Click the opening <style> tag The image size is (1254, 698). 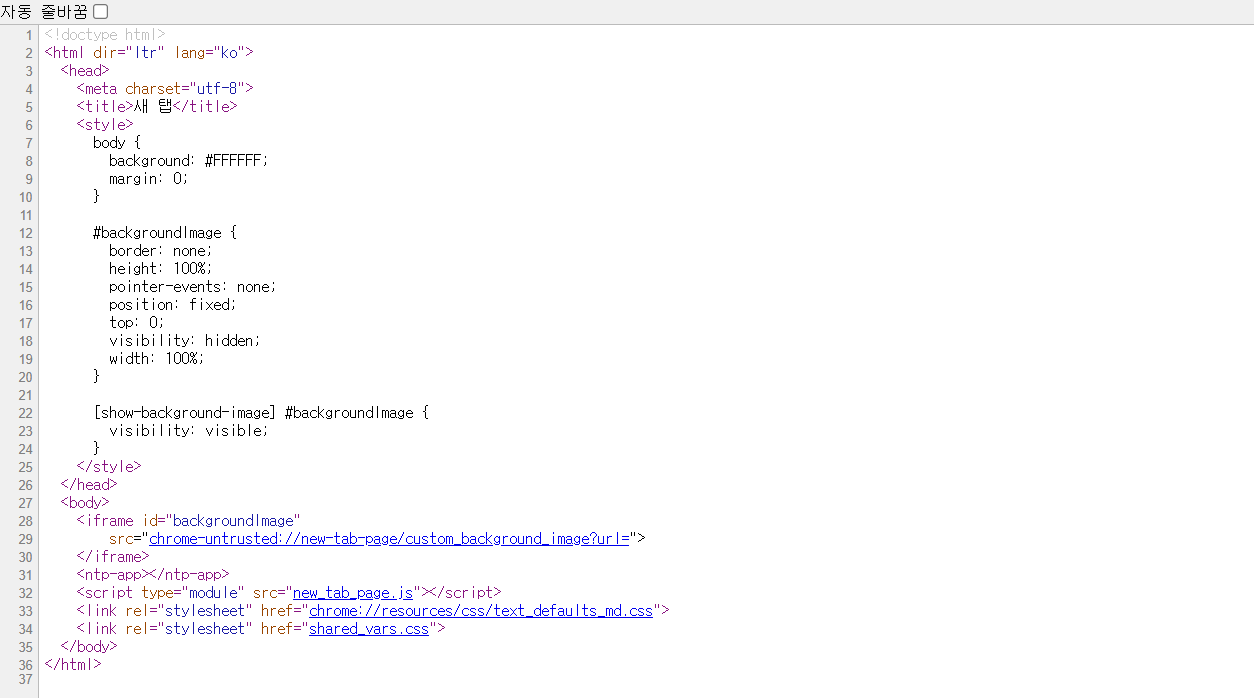pos(105,124)
